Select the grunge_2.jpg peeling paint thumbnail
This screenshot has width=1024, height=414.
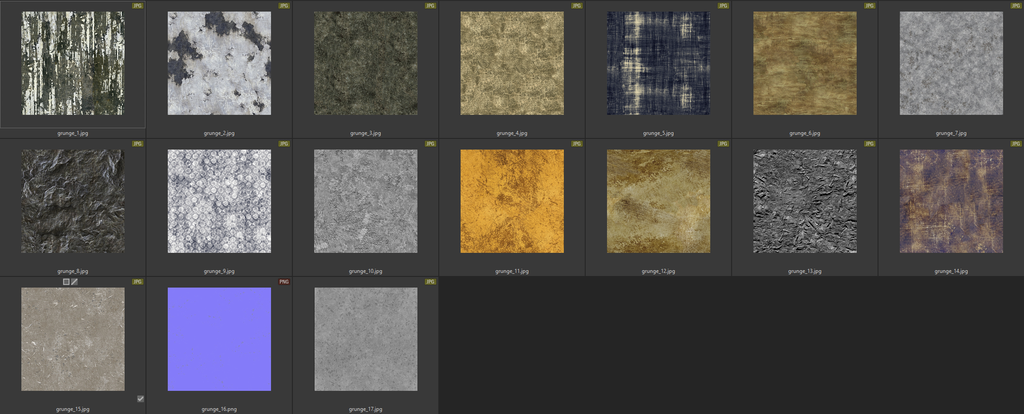(219, 63)
